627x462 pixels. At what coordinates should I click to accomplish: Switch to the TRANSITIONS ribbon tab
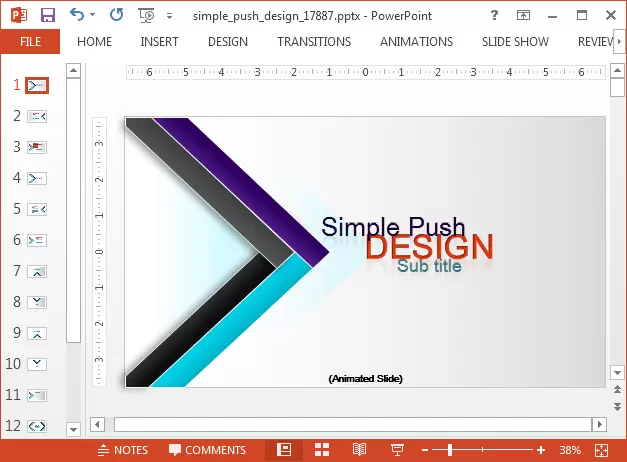314,42
